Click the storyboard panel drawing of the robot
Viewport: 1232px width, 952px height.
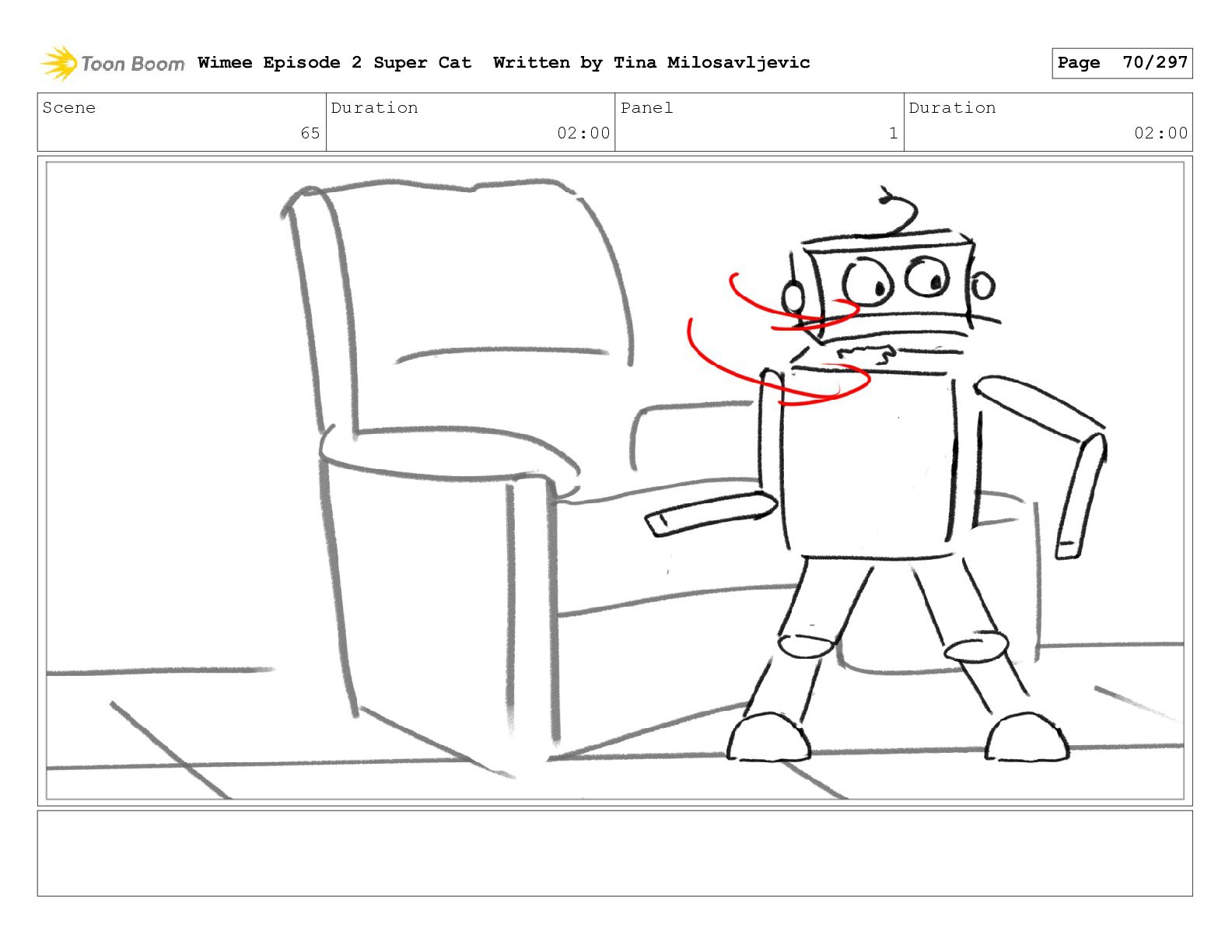(614, 481)
